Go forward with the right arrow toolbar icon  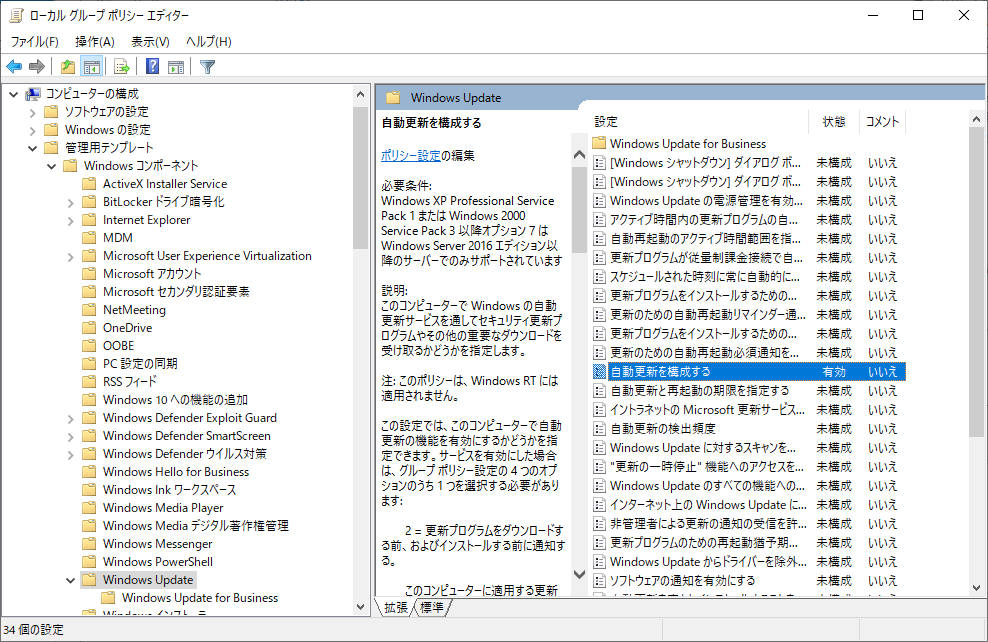click(37, 66)
